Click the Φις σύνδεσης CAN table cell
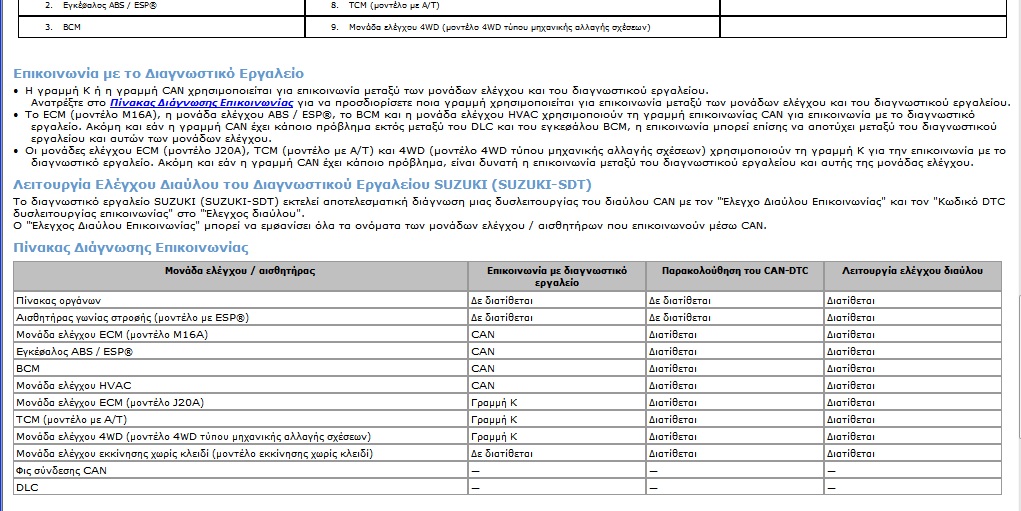The image size is (1021, 511). (x=240, y=470)
